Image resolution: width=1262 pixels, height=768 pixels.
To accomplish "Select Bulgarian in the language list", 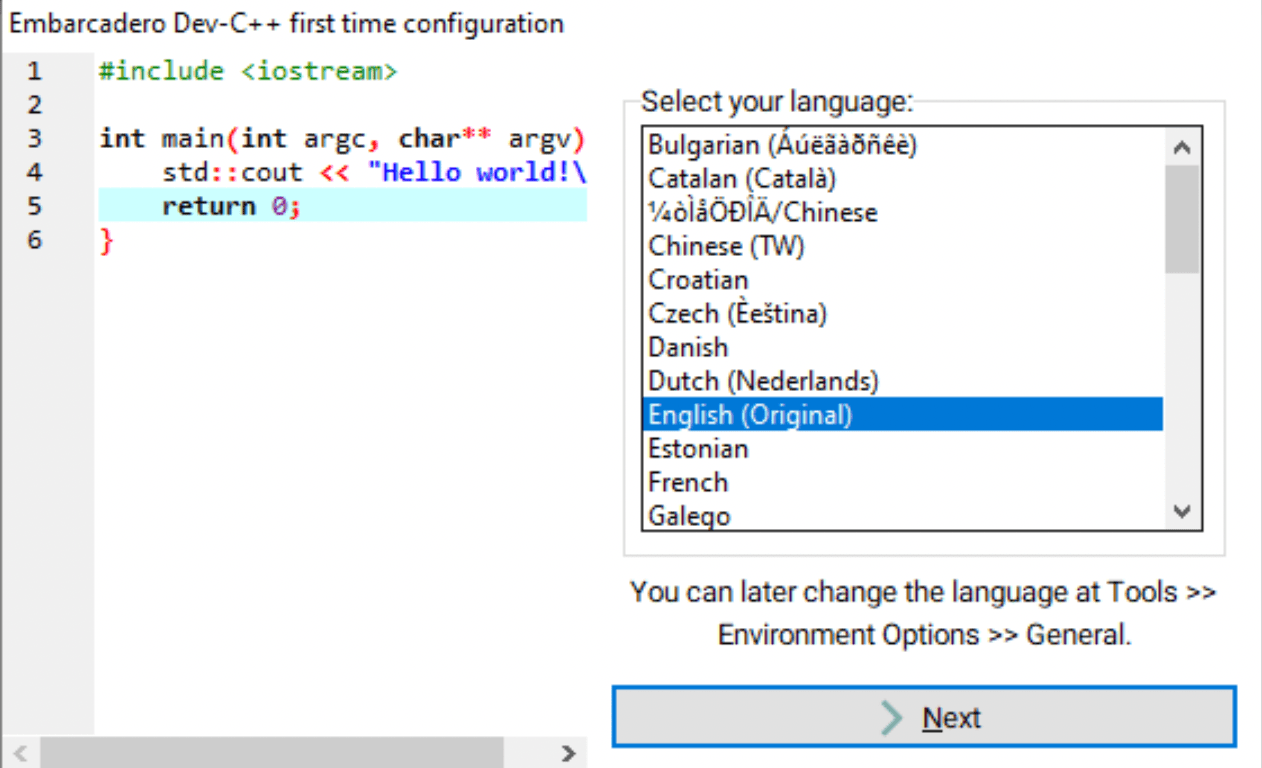I will [x=902, y=145].
